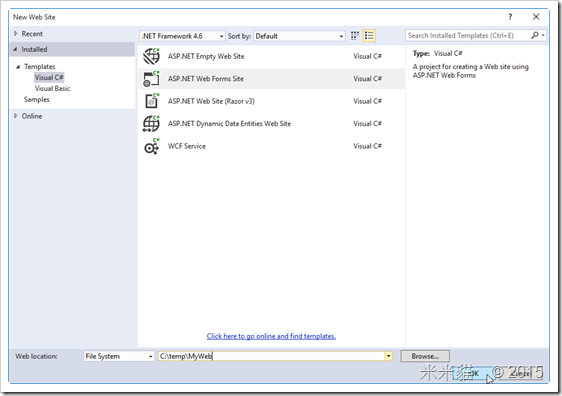This screenshot has width=562, height=396.
Task: Close the New Web Site dialog
Action: click(536, 17)
